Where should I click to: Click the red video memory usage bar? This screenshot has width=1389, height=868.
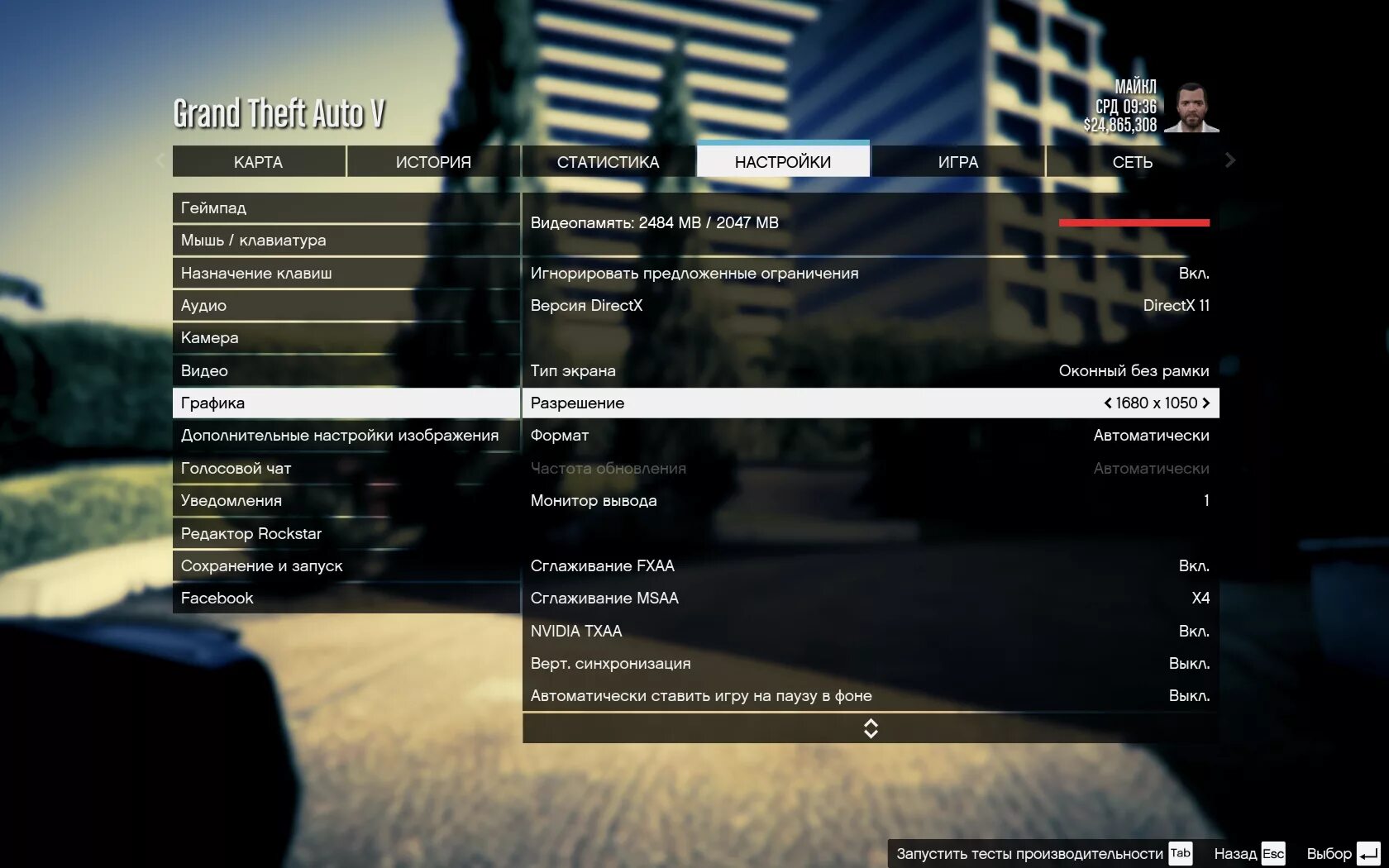pyautogui.click(x=1134, y=222)
